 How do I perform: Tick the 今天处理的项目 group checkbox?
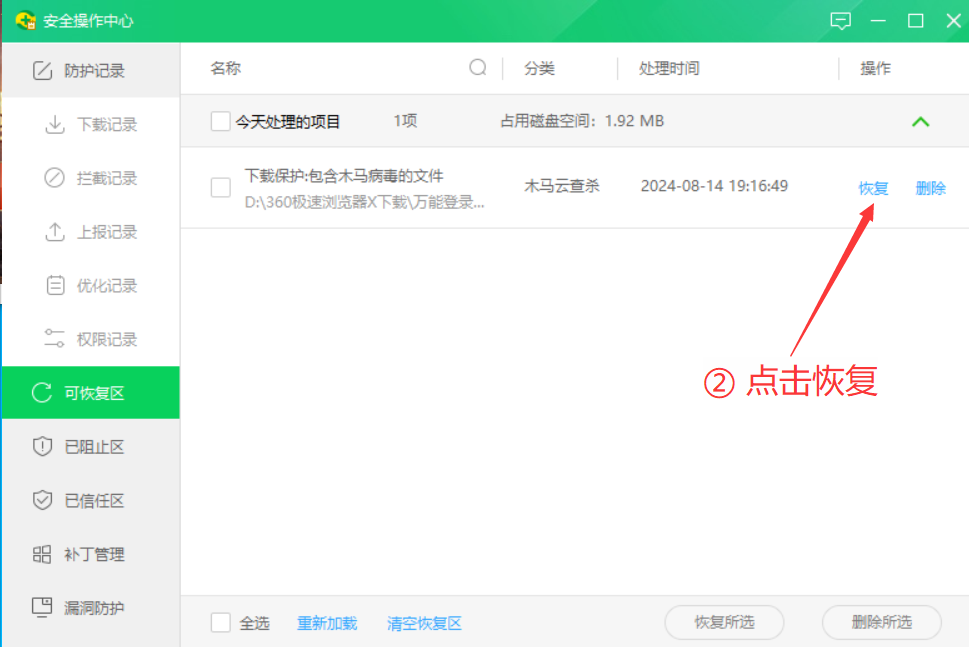click(x=220, y=122)
